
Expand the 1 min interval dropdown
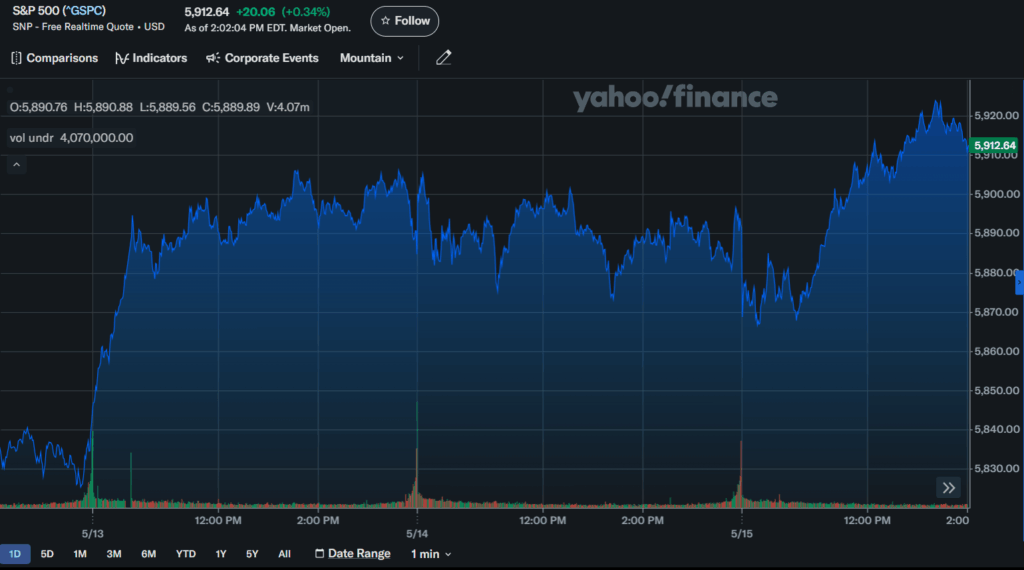(431, 554)
